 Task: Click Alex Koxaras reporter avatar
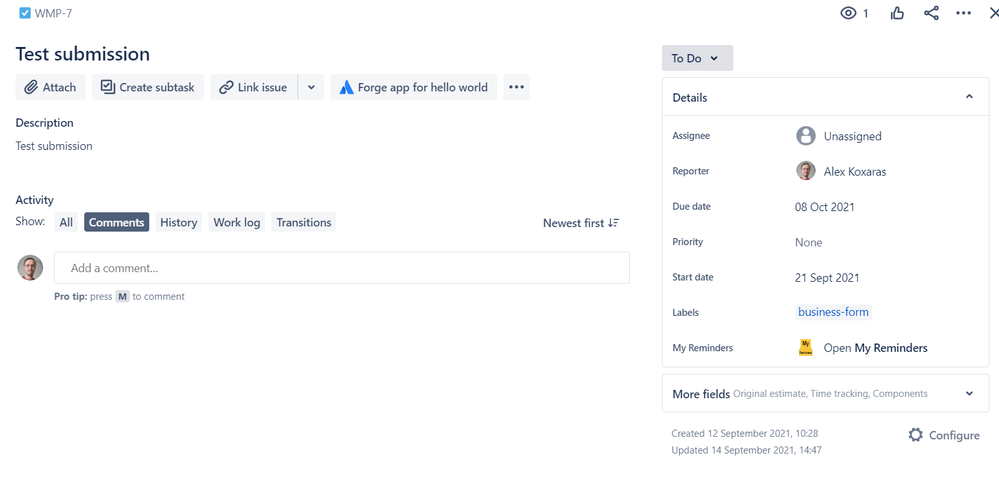[x=806, y=171]
